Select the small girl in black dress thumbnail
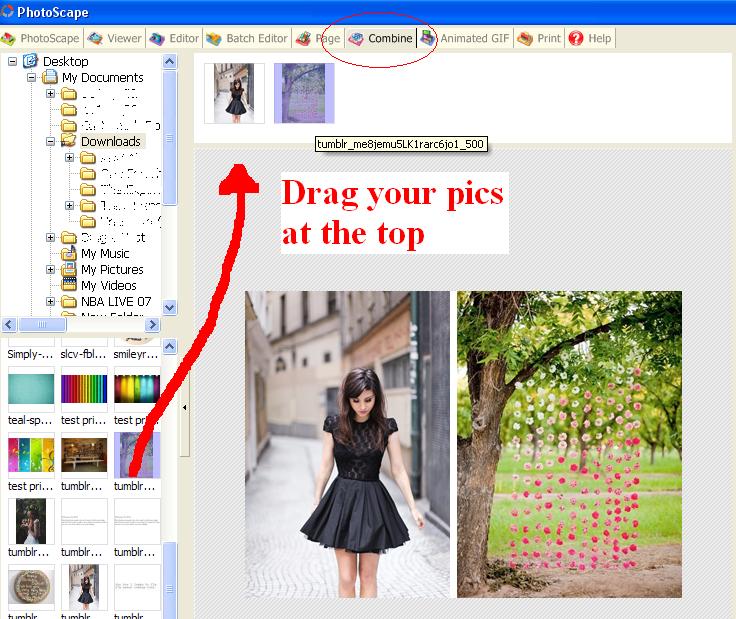 pyautogui.click(x=84, y=587)
